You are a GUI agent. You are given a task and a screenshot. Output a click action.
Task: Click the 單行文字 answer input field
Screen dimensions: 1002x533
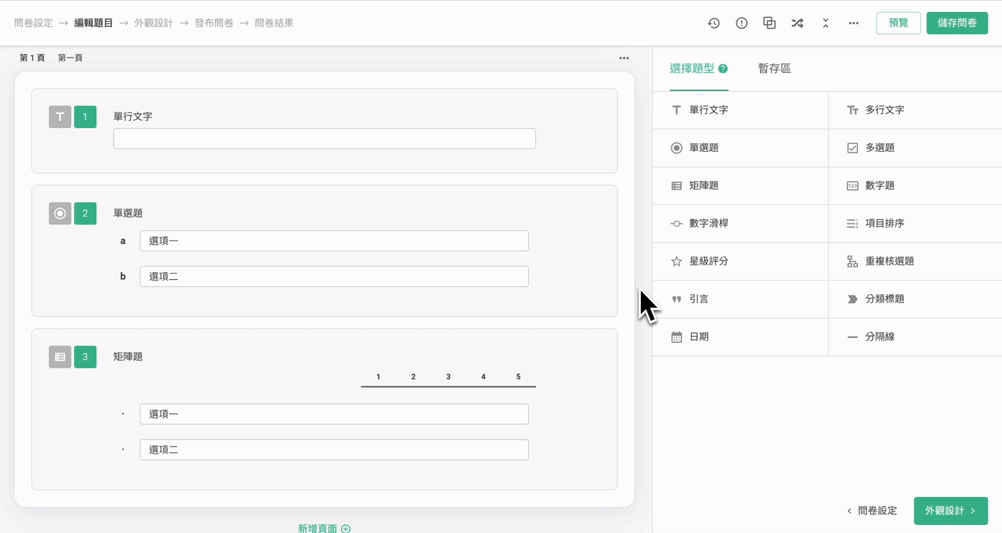point(324,139)
